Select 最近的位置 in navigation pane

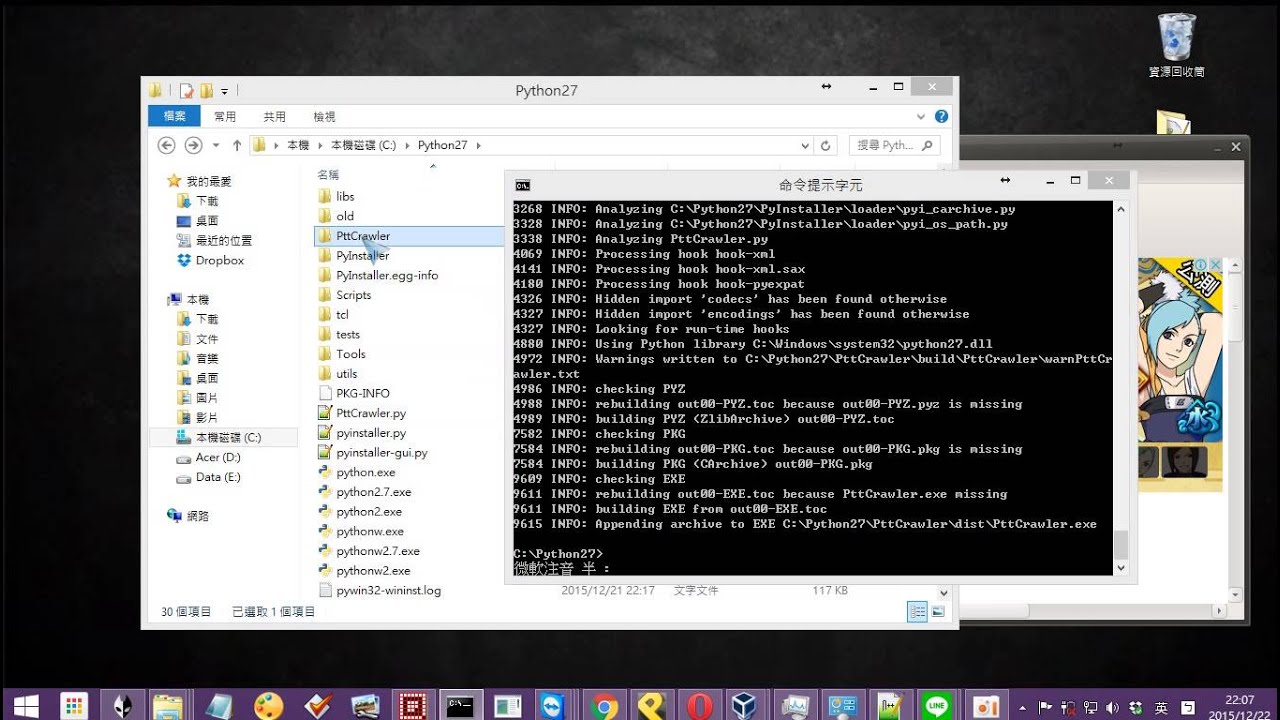(215, 240)
